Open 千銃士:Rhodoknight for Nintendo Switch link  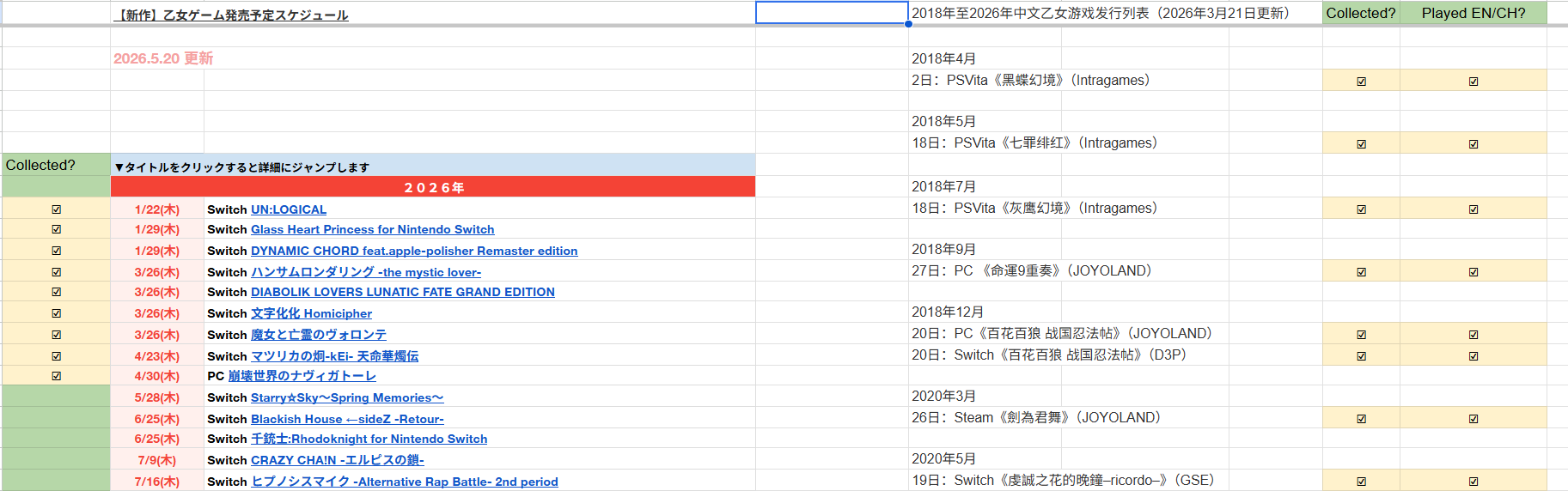pos(369,439)
